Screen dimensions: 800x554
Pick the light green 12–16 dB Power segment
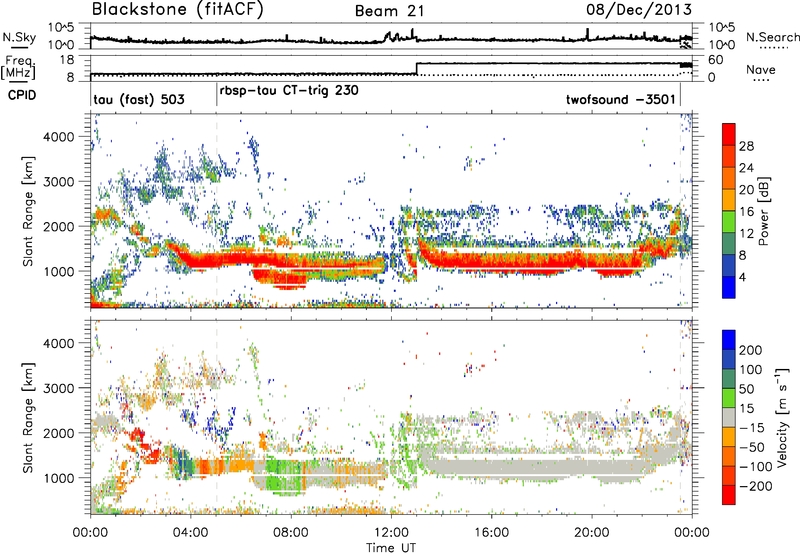pos(729,222)
